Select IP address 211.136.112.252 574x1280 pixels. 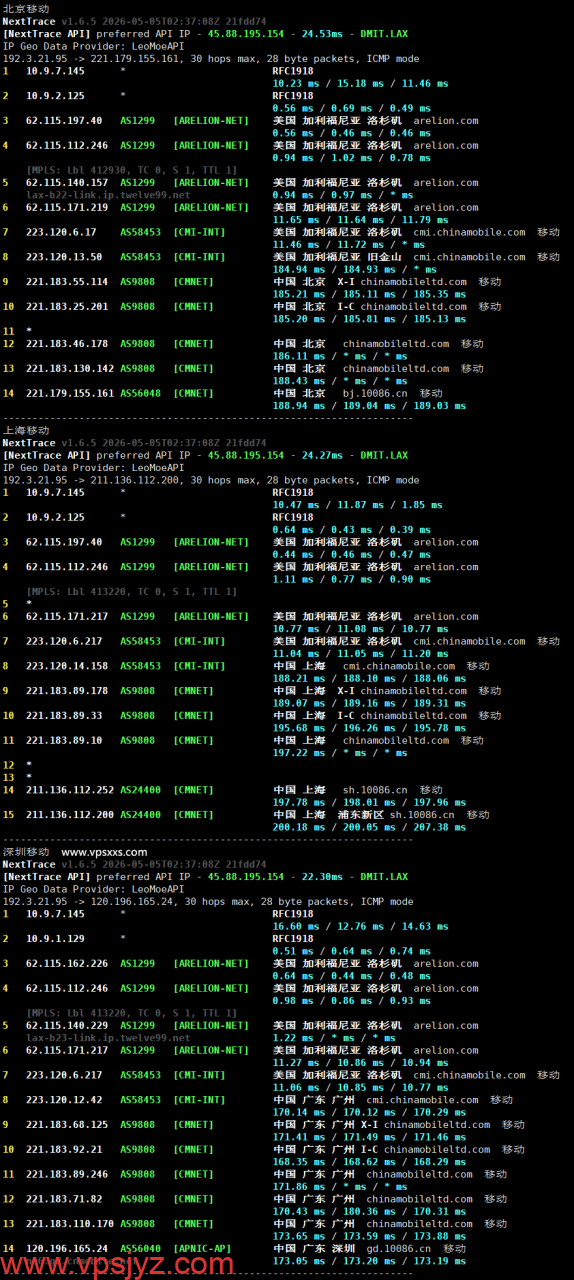69,790
